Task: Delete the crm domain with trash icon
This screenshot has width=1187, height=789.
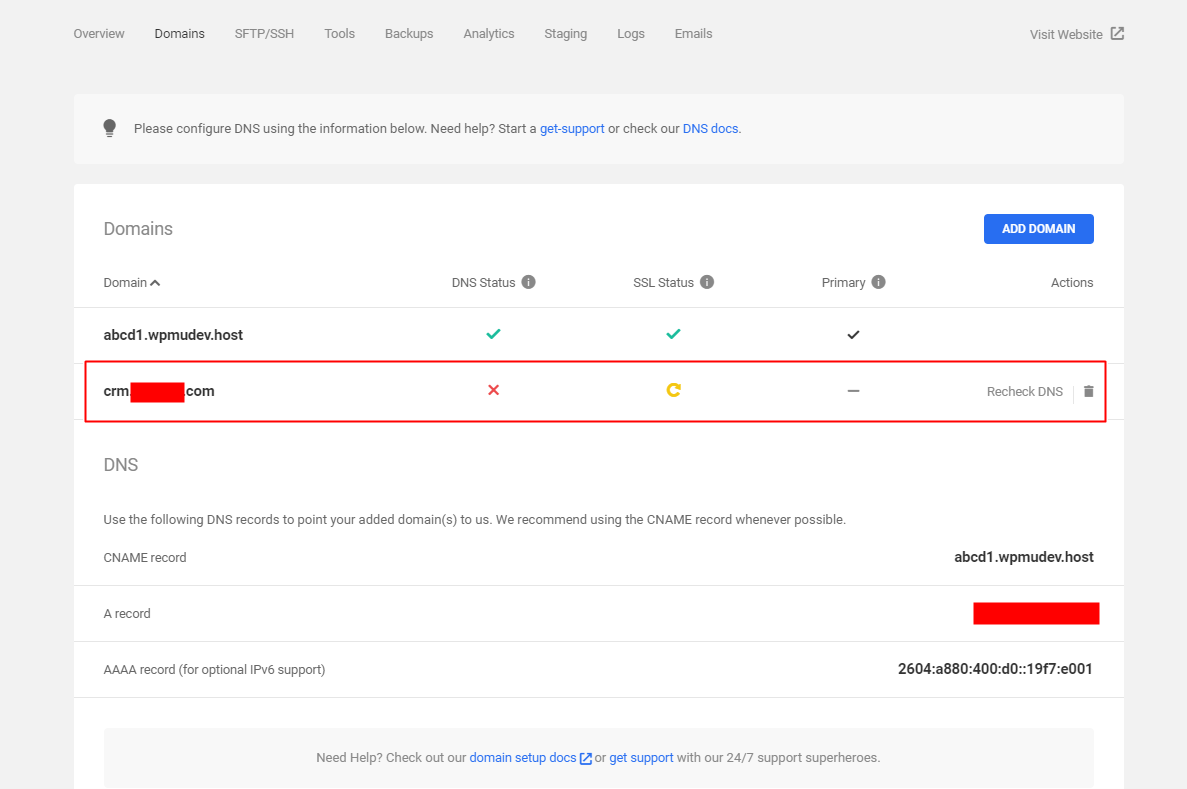Action: pyautogui.click(x=1089, y=391)
